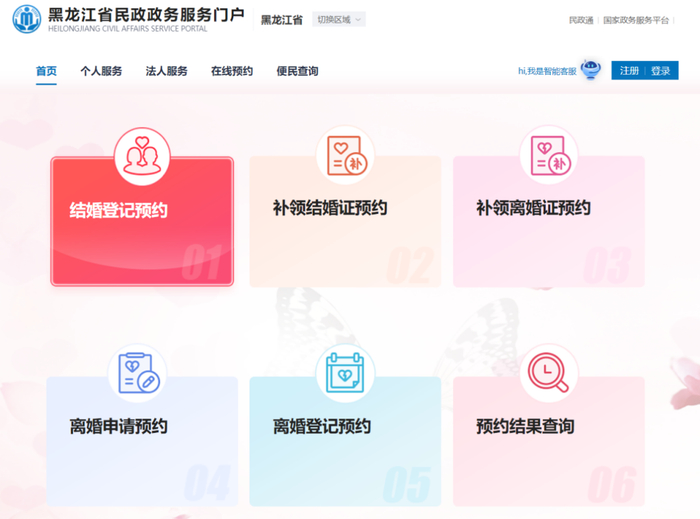This screenshot has height=519, width=700.
Task: Open the 便民查询 menu
Action: click(x=297, y=71)
